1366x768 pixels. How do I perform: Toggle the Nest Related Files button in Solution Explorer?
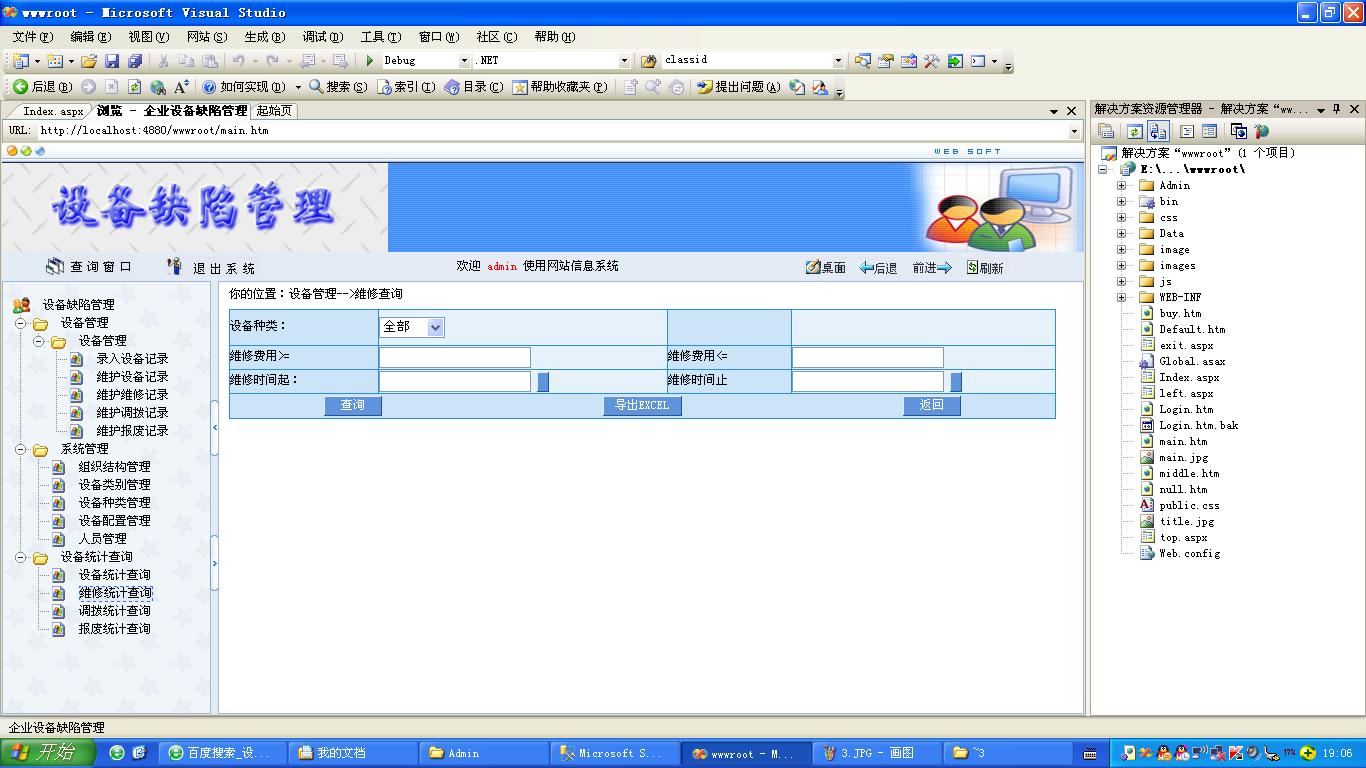1158,131
